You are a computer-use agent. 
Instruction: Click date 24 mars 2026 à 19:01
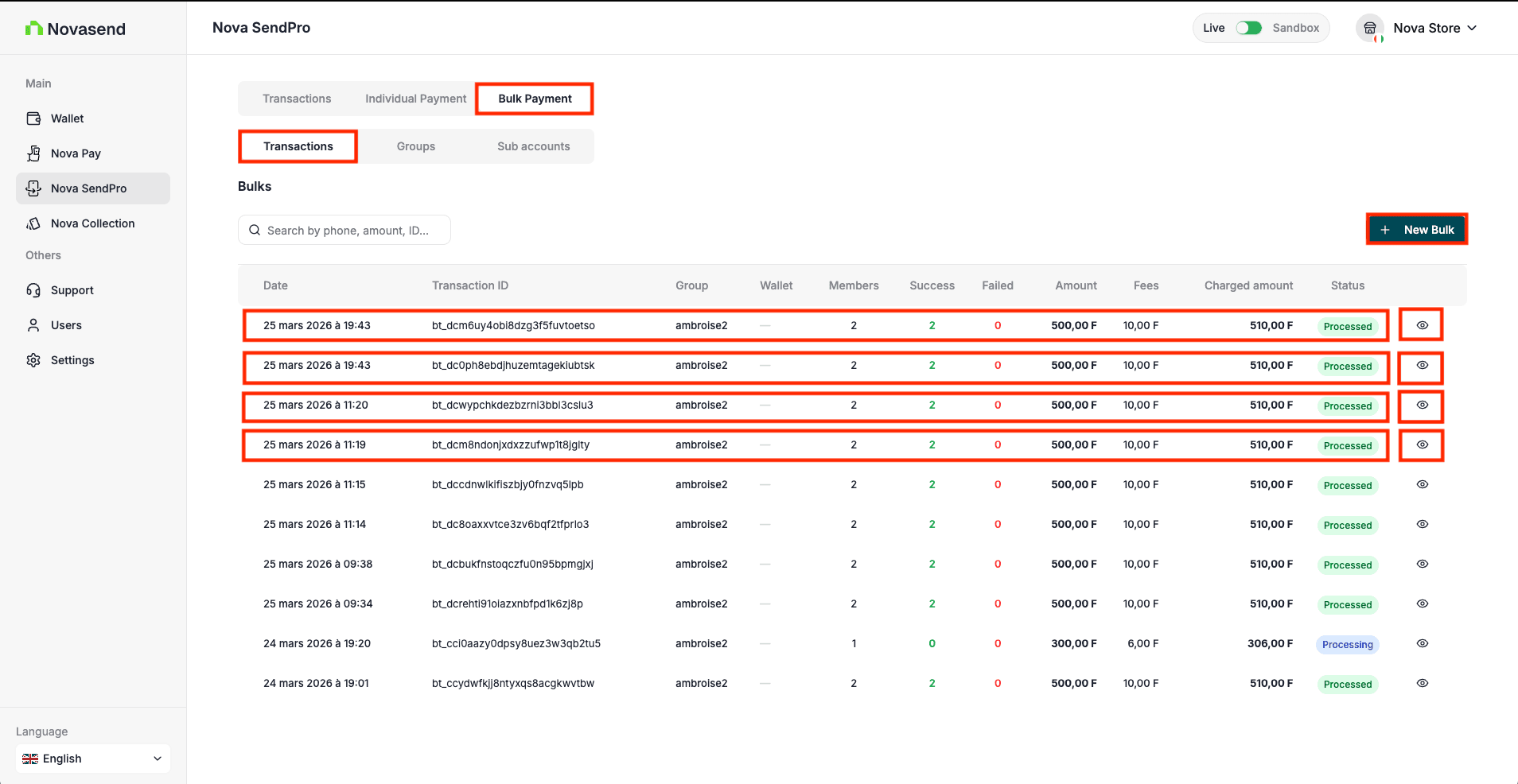pyautogui.click(x=316, y=683)
